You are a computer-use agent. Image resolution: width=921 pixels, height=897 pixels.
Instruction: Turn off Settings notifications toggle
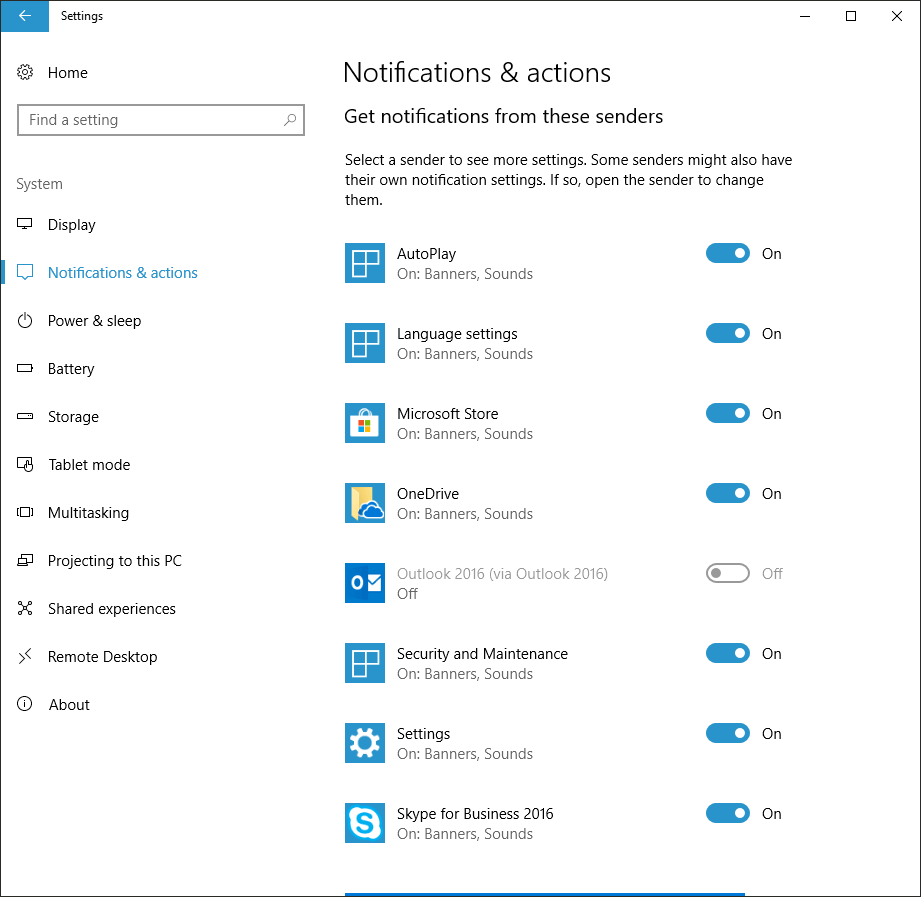tap(728, 733)
